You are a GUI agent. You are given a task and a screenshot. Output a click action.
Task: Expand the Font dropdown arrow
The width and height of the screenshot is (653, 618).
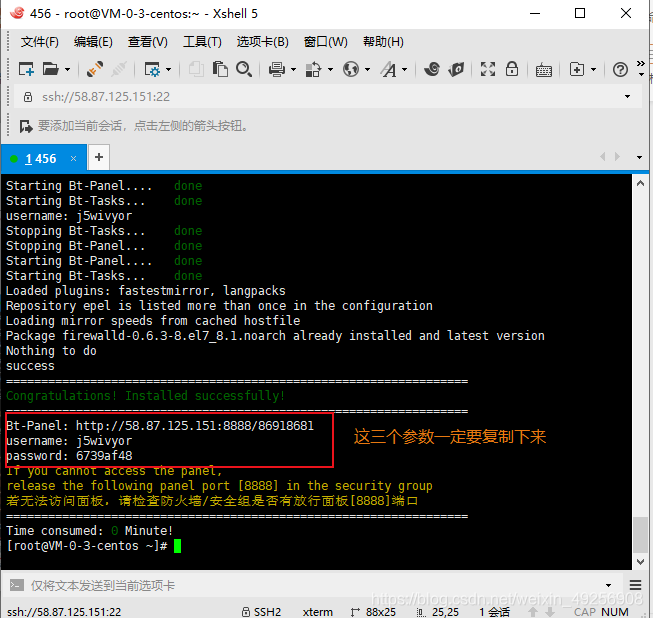(x=404, y=70)
